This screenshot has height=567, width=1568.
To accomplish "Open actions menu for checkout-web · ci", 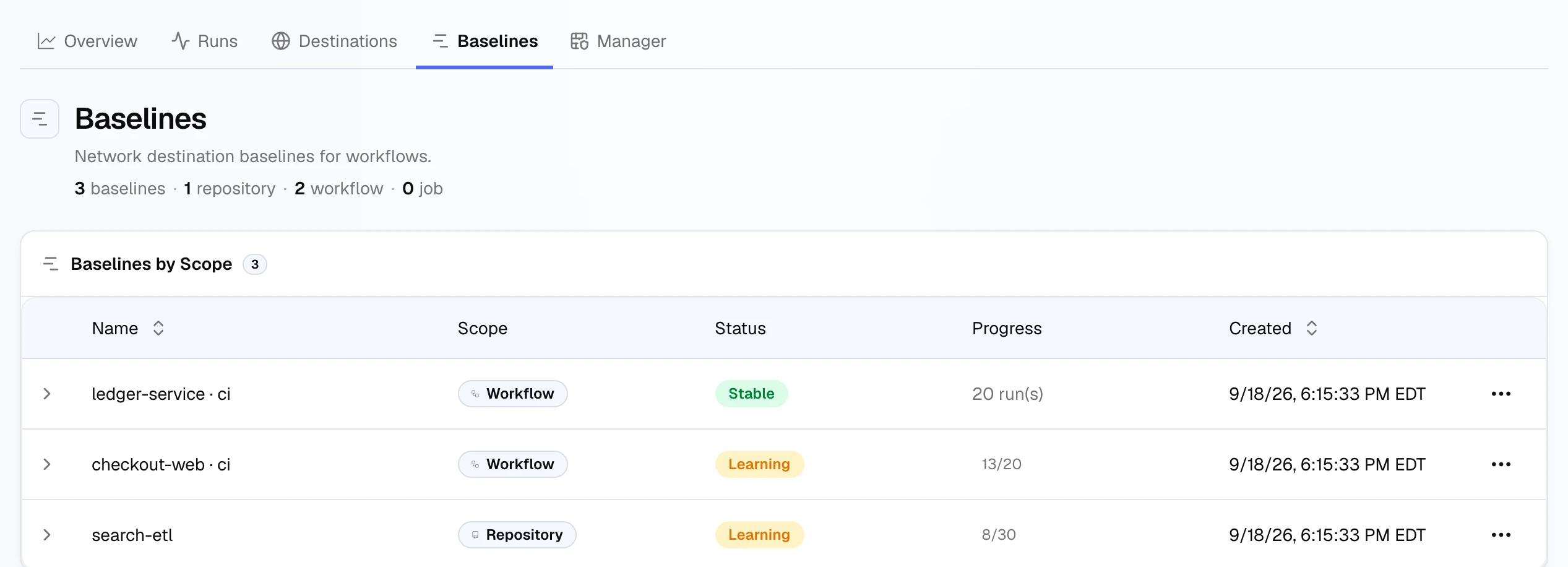I will (x=1501, y=464).
